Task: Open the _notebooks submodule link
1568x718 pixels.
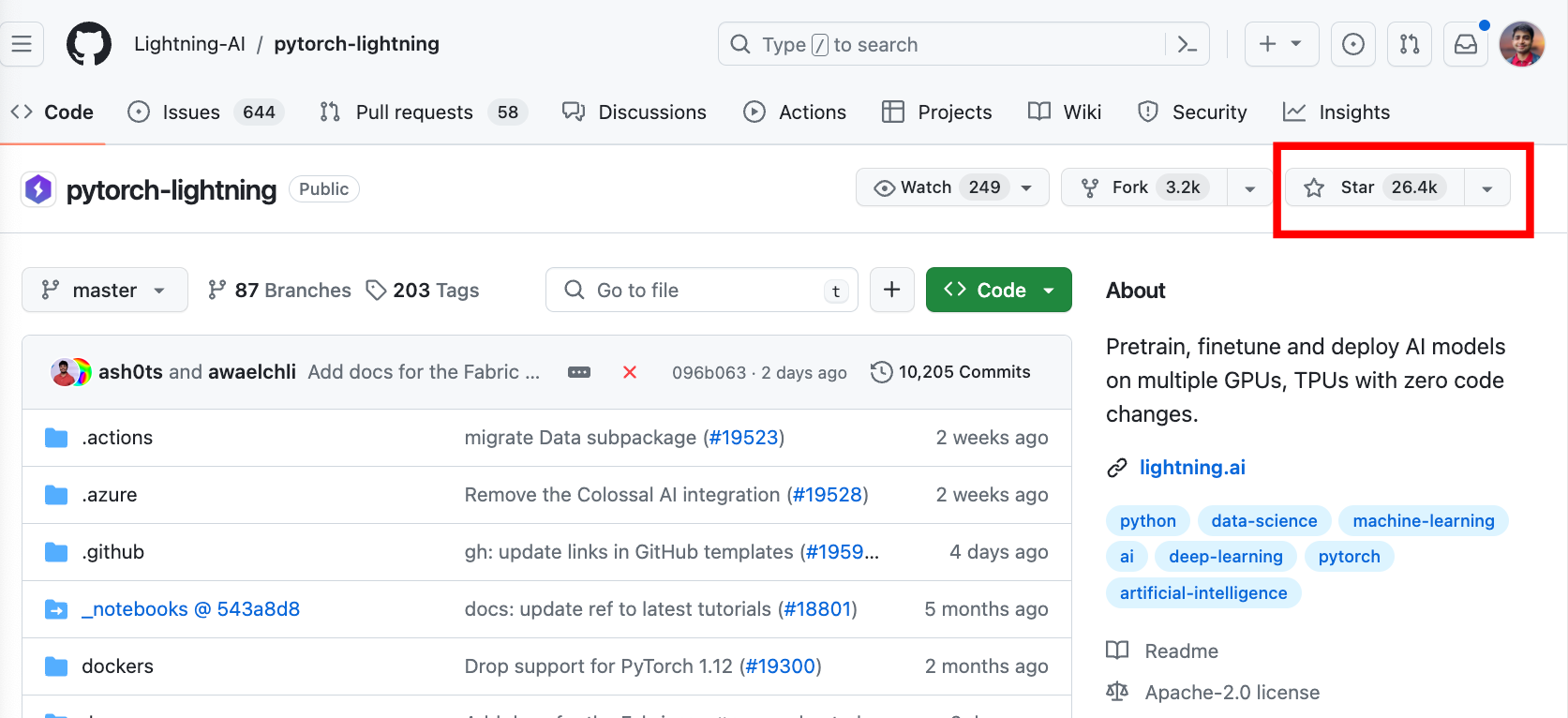Action: (x=191, y=609)
